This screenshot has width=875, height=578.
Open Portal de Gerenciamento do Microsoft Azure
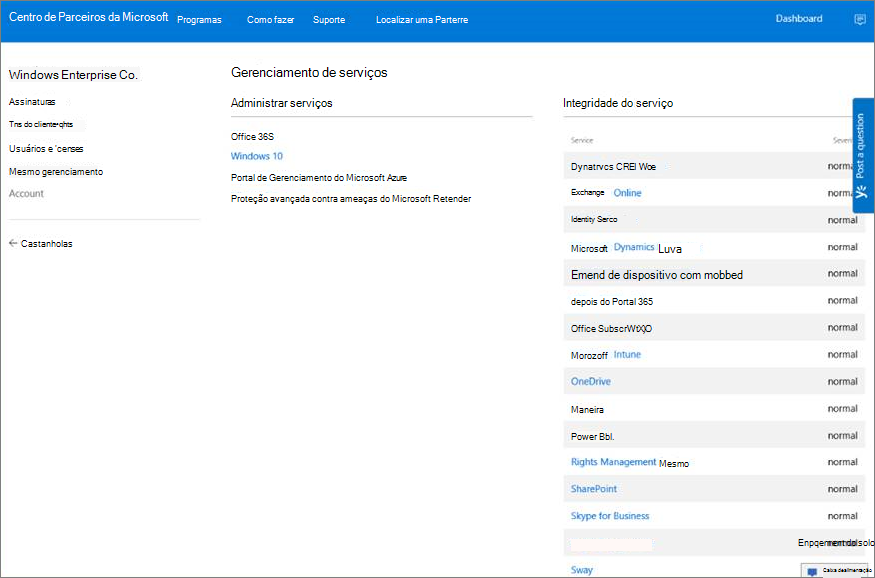coord(319,178)
